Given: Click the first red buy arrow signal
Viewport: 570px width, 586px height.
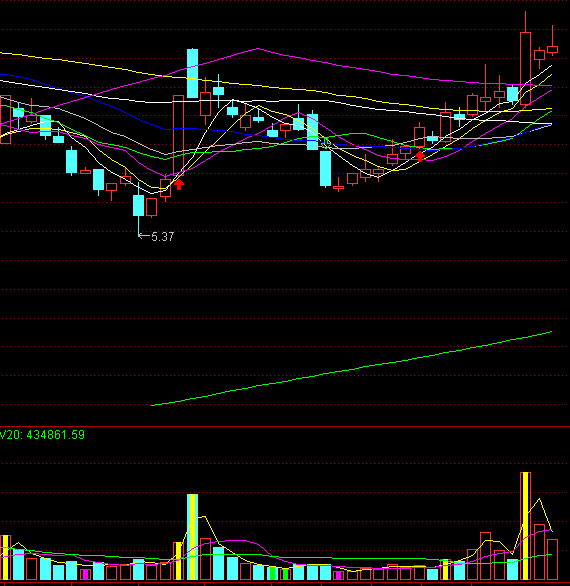Looking at the screenshot, I should 179,184.
